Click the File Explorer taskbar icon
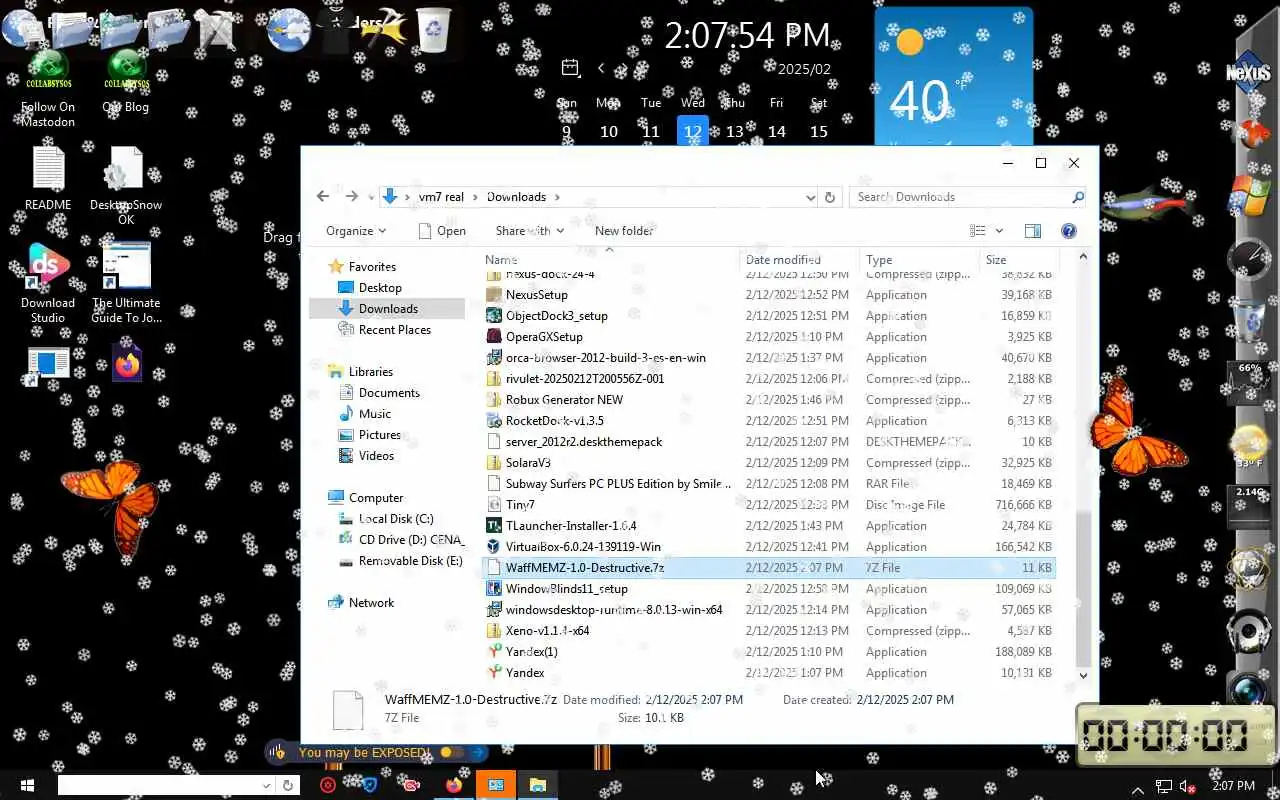1280x800 pixels. pyautogui.click(x=537, y=785)
